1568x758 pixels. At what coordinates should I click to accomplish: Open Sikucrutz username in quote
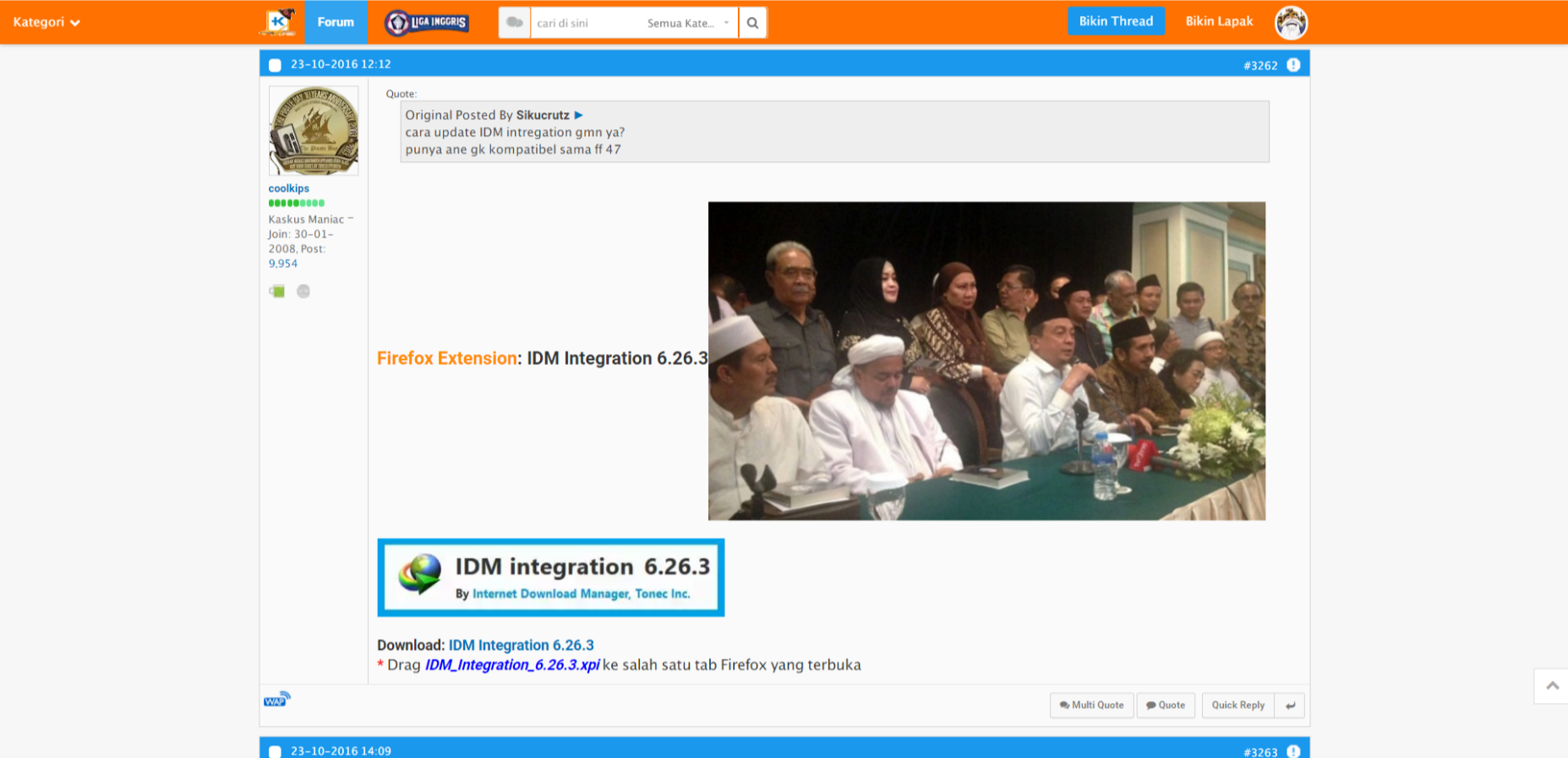point(543,115)
